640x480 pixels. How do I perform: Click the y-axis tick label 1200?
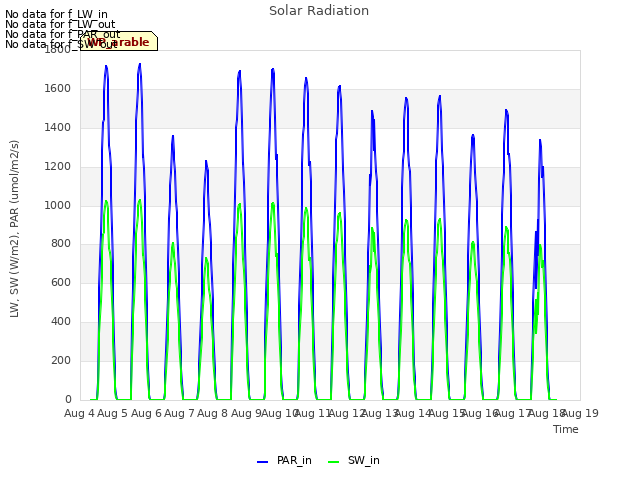tap(58, 167)
